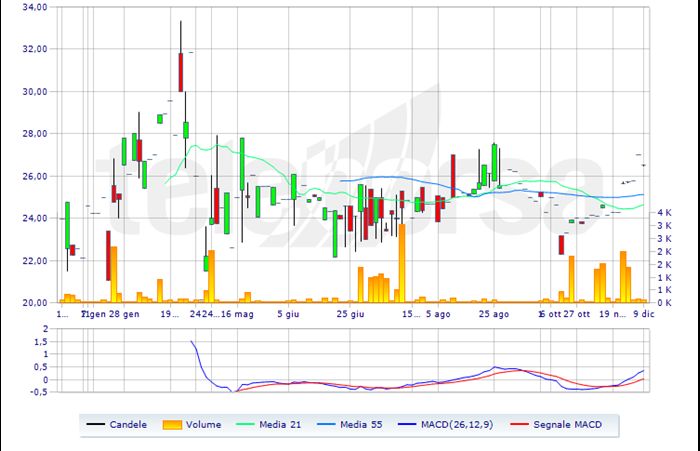The height and width of the screenshot is (451, 700).
Task: Select the Segnale MACD legend text
Action: point(568,425)
